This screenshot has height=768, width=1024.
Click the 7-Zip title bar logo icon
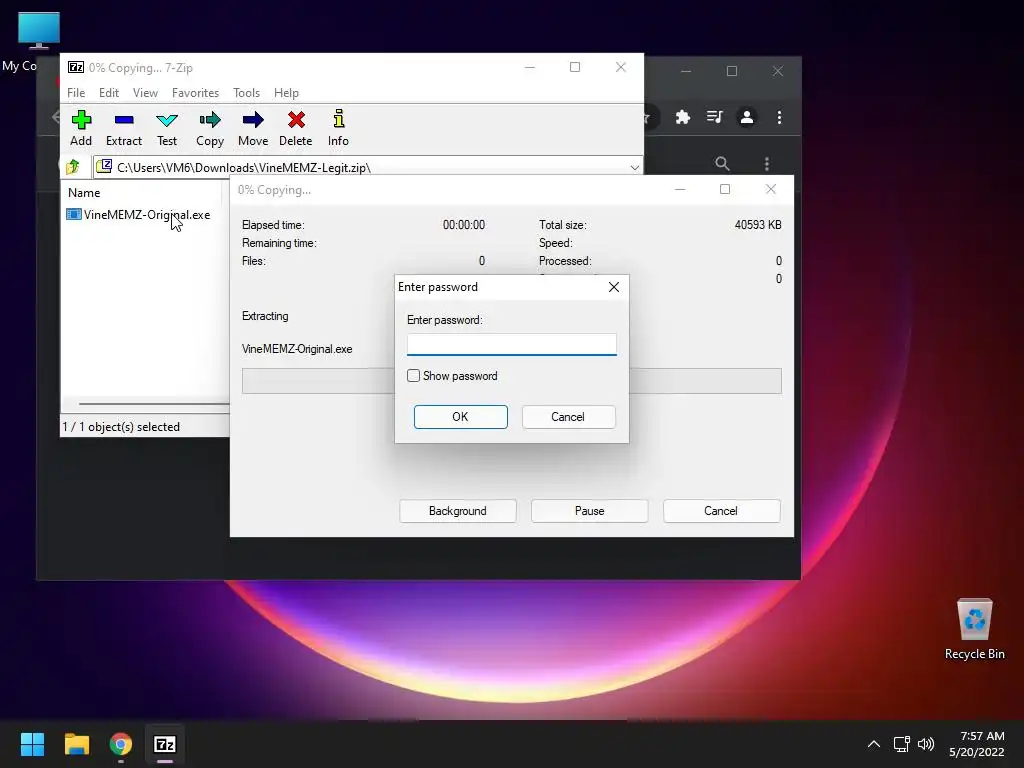pos(76,67)
